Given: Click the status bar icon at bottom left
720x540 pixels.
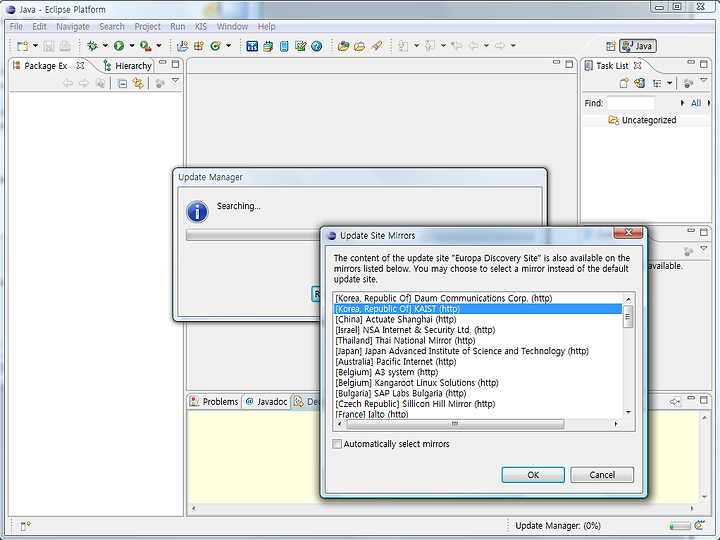Looking at the screenshot, I should click(x=26, y=525).
